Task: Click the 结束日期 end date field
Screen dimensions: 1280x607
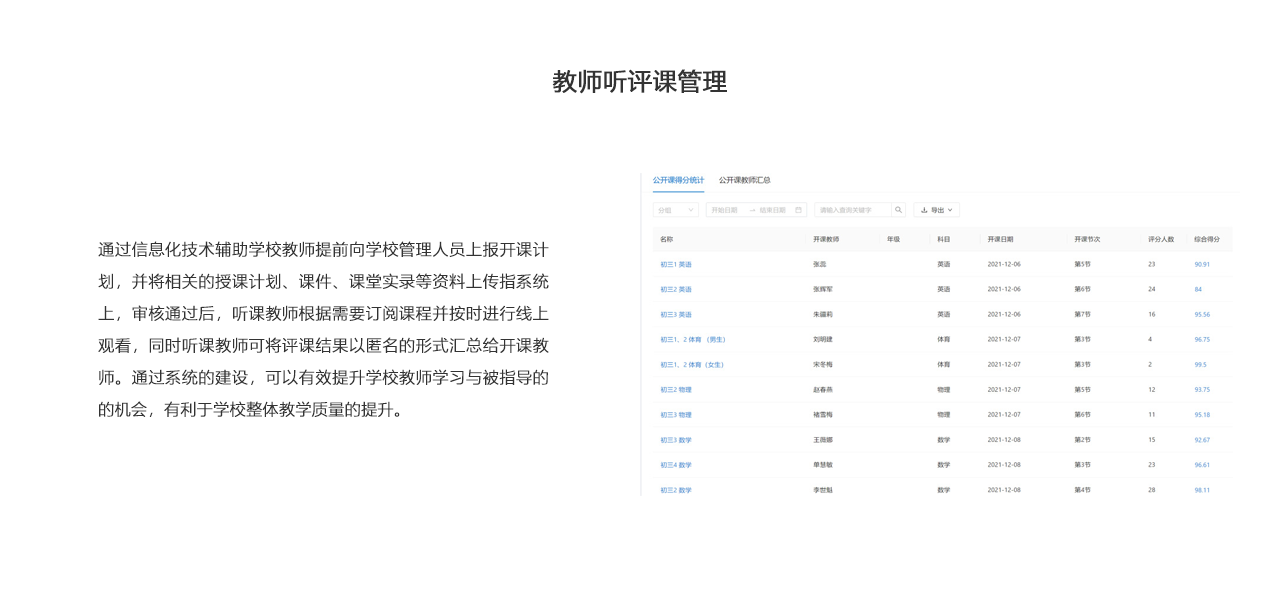Action: point(773,210)
